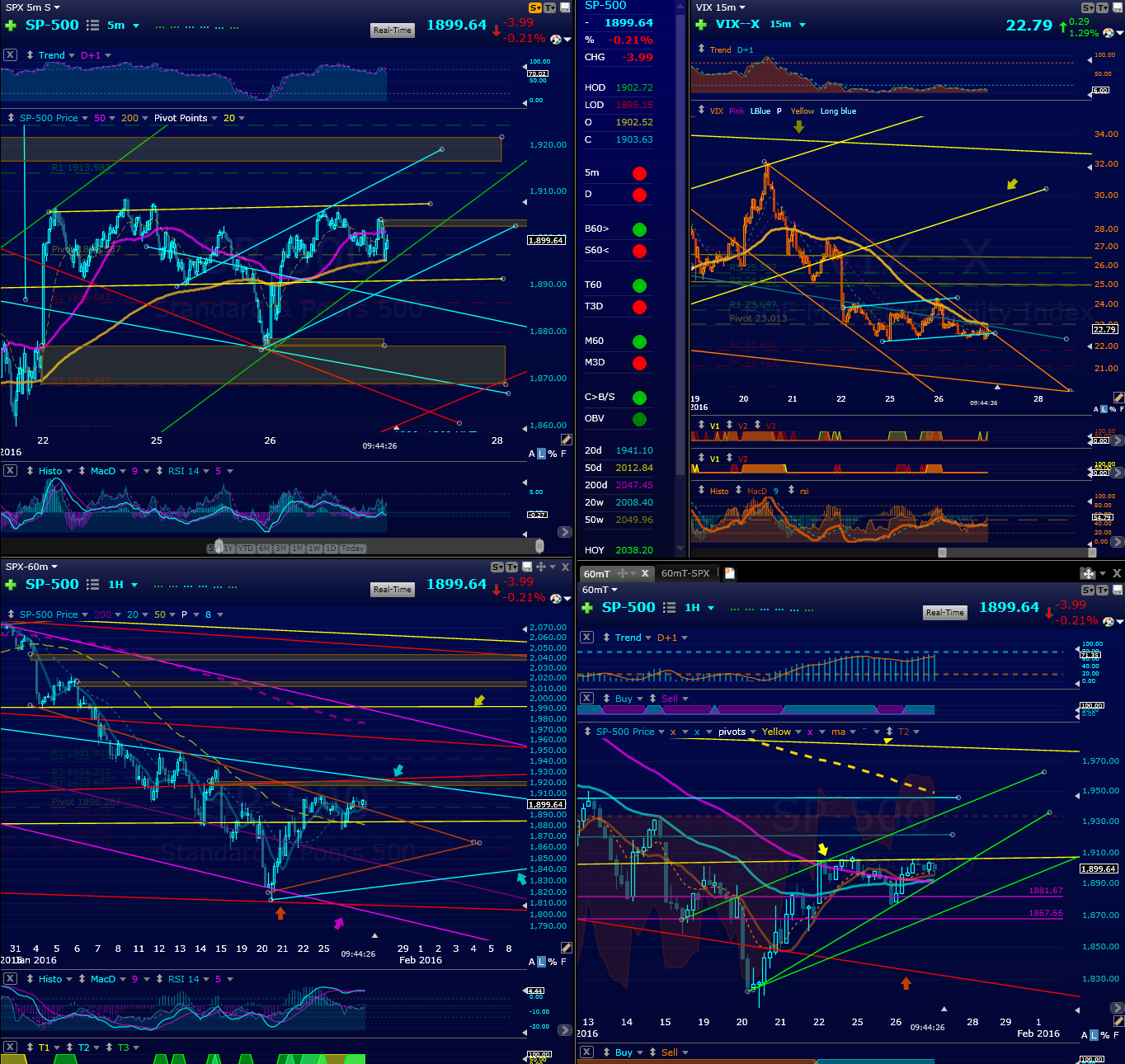1125x1064 pixels.
Task: Toggle log scale L in SPX 5m chart
Action: coord(541,454)
